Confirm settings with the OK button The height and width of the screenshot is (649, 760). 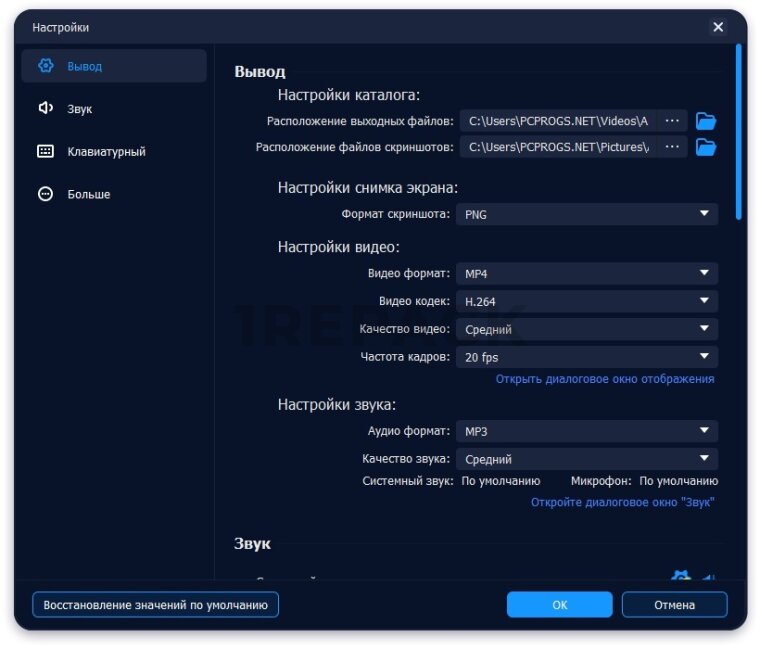coord(559,604)
